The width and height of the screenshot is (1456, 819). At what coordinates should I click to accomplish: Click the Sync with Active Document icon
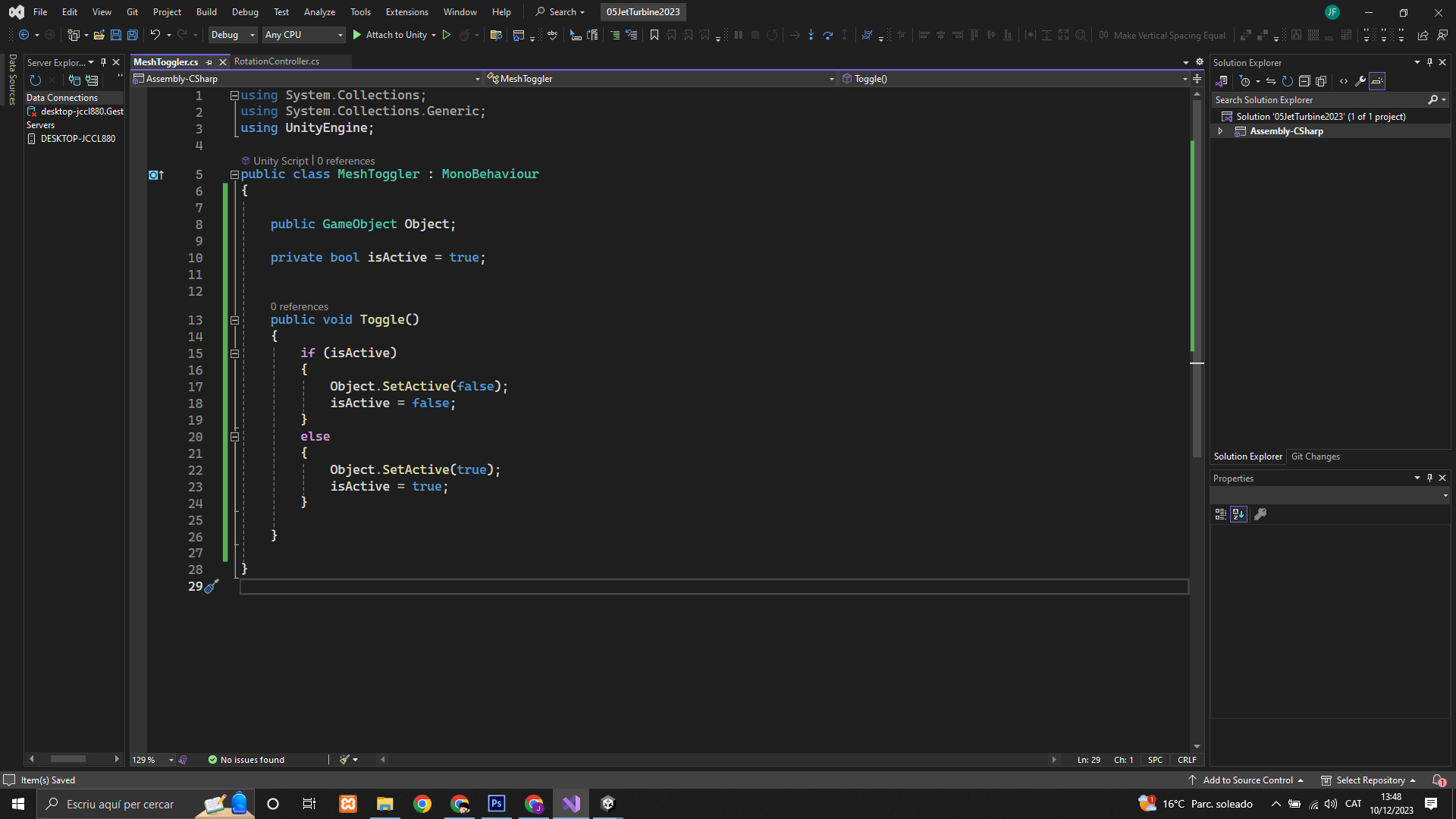[x=1271, y=81]
